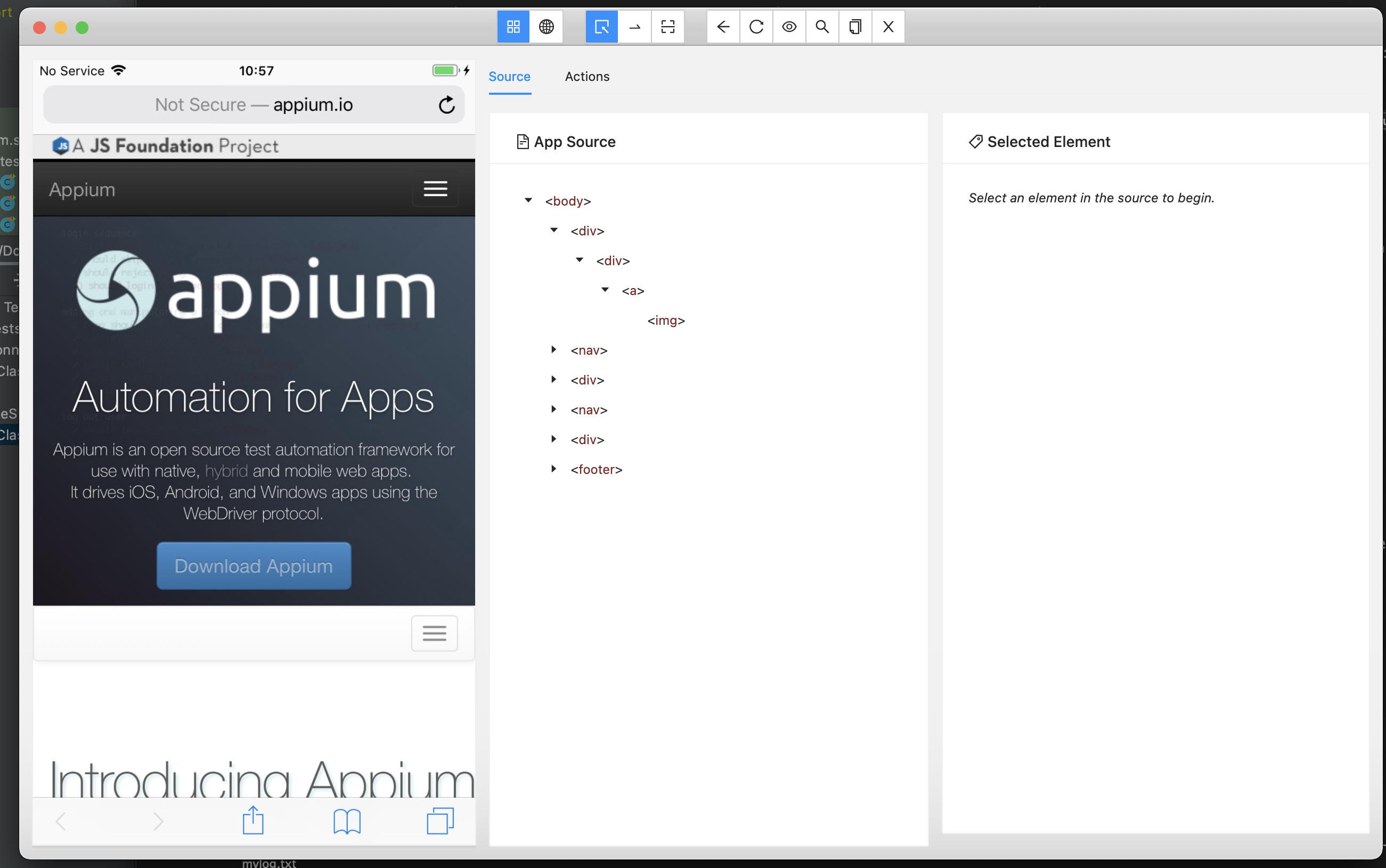Tap the appium.io address bar in screenshot
This screenshot has width=1386, height=868.
coord(255,104)
